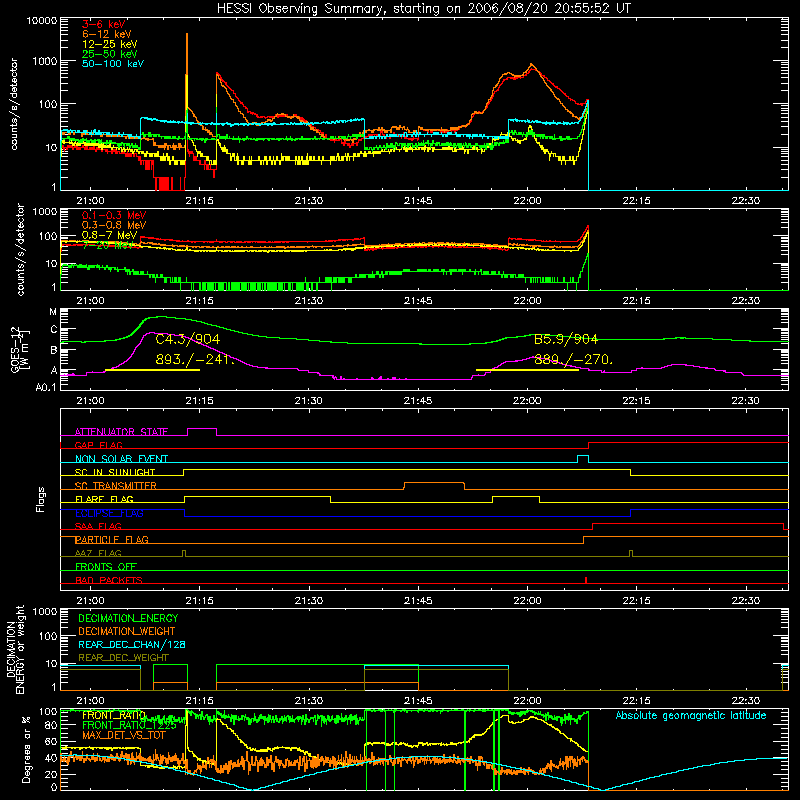Select the 7-20 MeV legend entry
800x800 pixels.
108,245
